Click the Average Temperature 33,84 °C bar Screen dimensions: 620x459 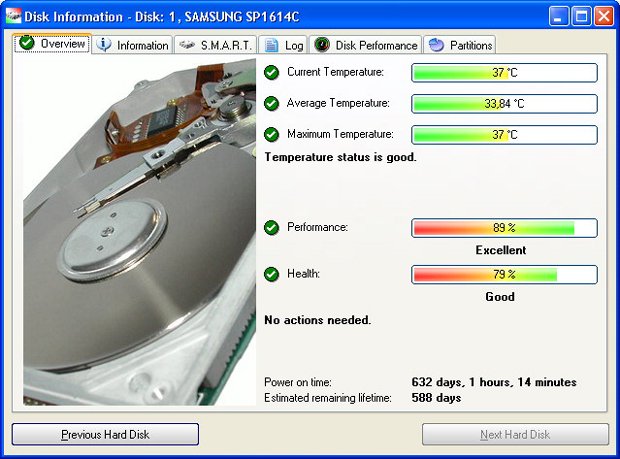coord(504,104)
